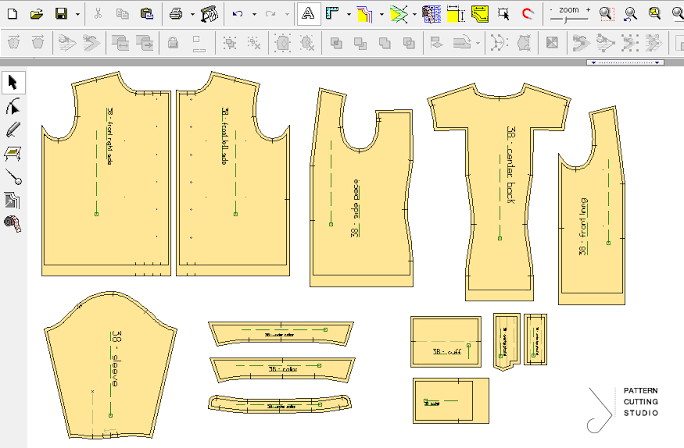Select the green grading nest tool
684x448 pixels.
coord(399,14)
